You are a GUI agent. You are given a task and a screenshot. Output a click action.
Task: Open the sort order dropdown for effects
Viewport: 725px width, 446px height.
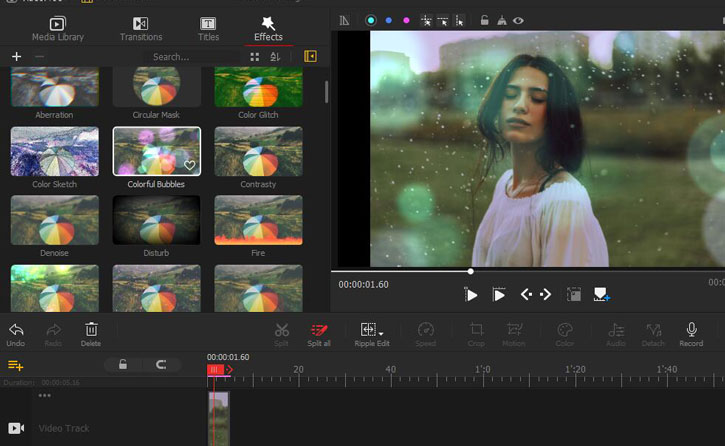coord(275,57)
